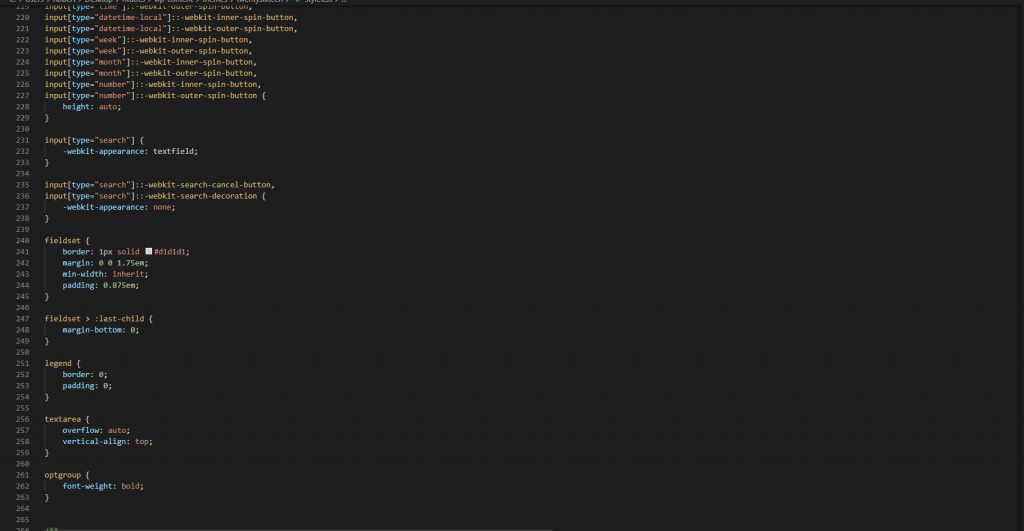Click the '-webkit-search-decoration {' selector line
The width and height of the screenshot is (1024, 531).
click(x=155, y=196)
